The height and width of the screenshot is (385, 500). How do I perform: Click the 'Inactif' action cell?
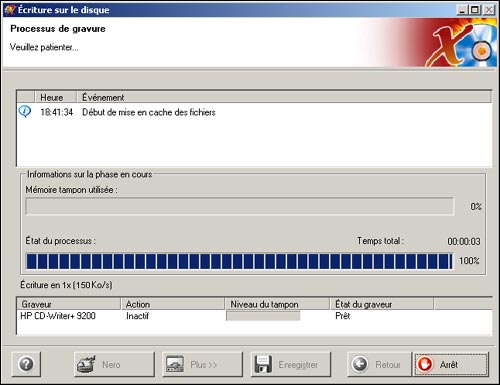point(137,316)
